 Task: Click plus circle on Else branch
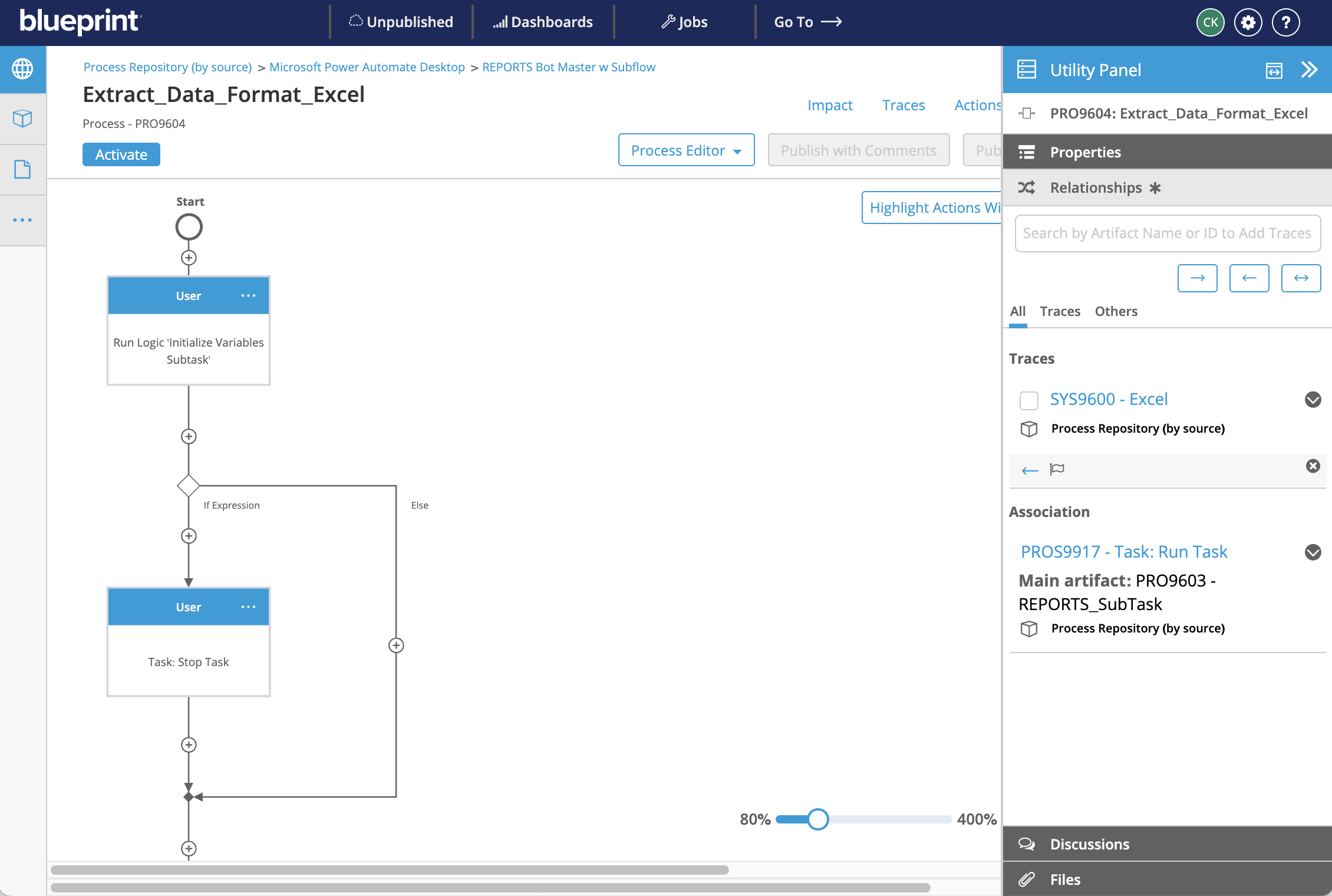click(x=396, y=645)
